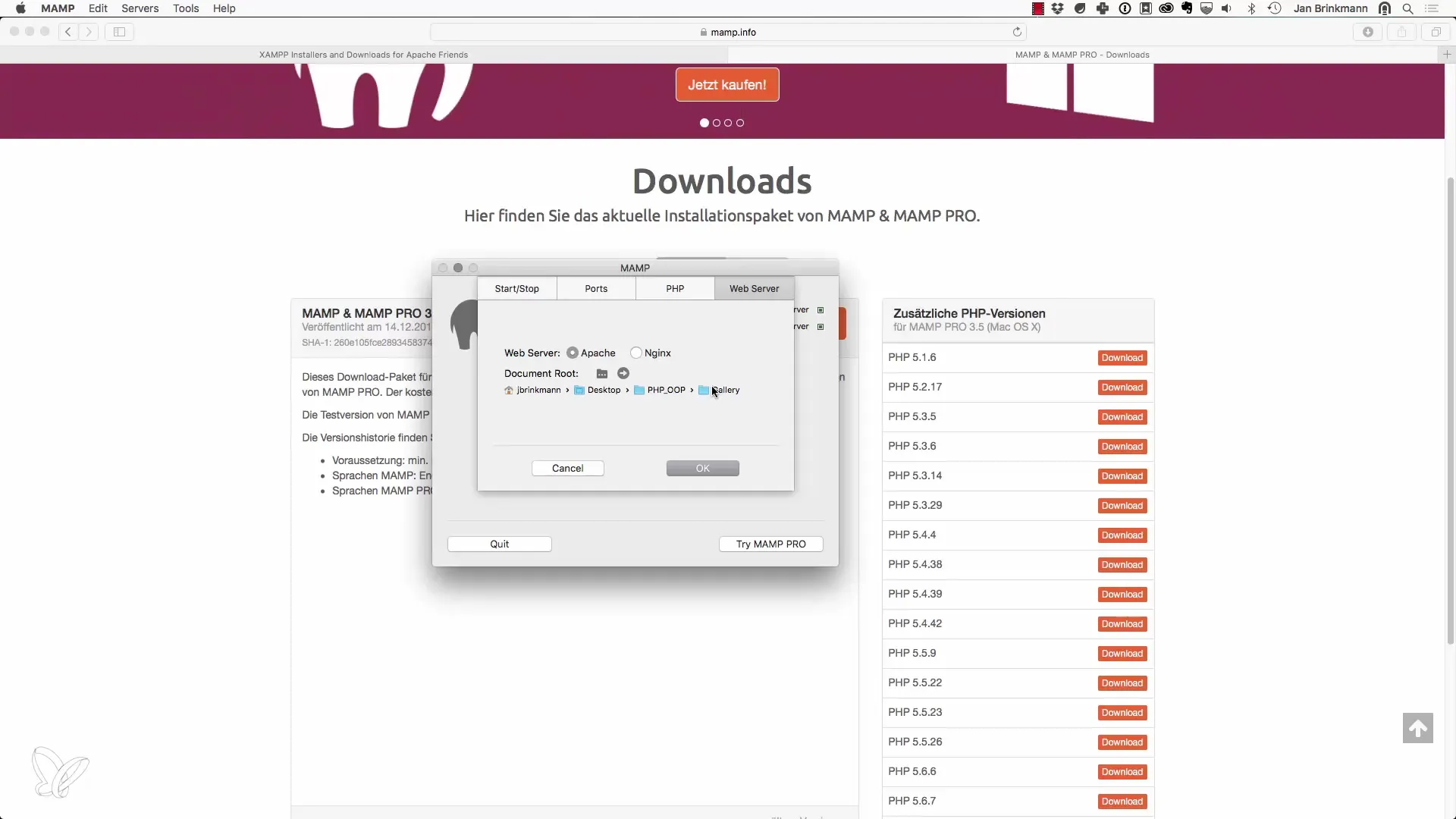Select the second carousel dot
Screen dimensions: 1456x819
pos(717,123)
